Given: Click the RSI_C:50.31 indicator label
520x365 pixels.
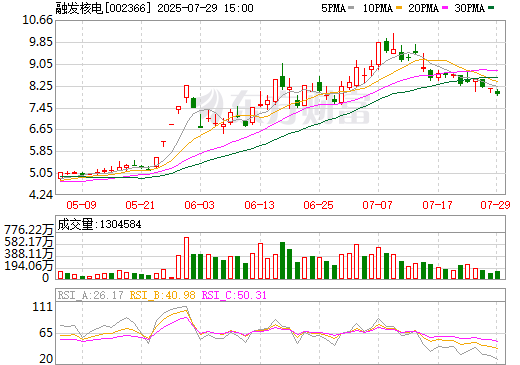Looking at the screenshot, I should tap(234, 295).
